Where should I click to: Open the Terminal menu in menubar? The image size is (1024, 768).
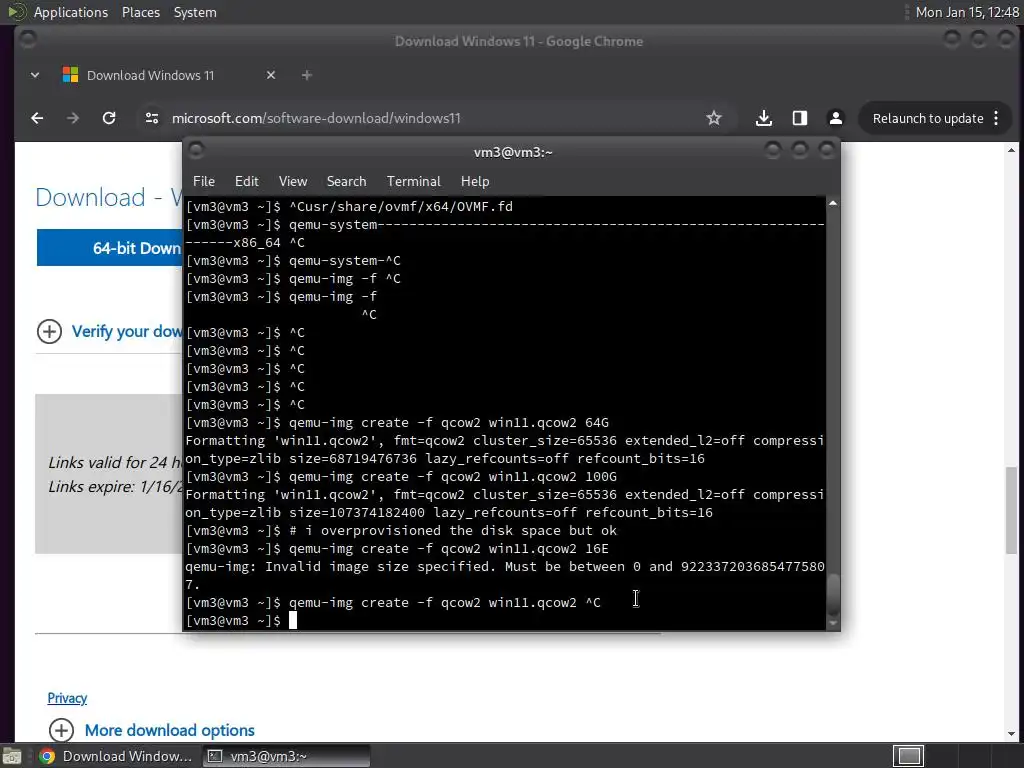click(413, 182)
